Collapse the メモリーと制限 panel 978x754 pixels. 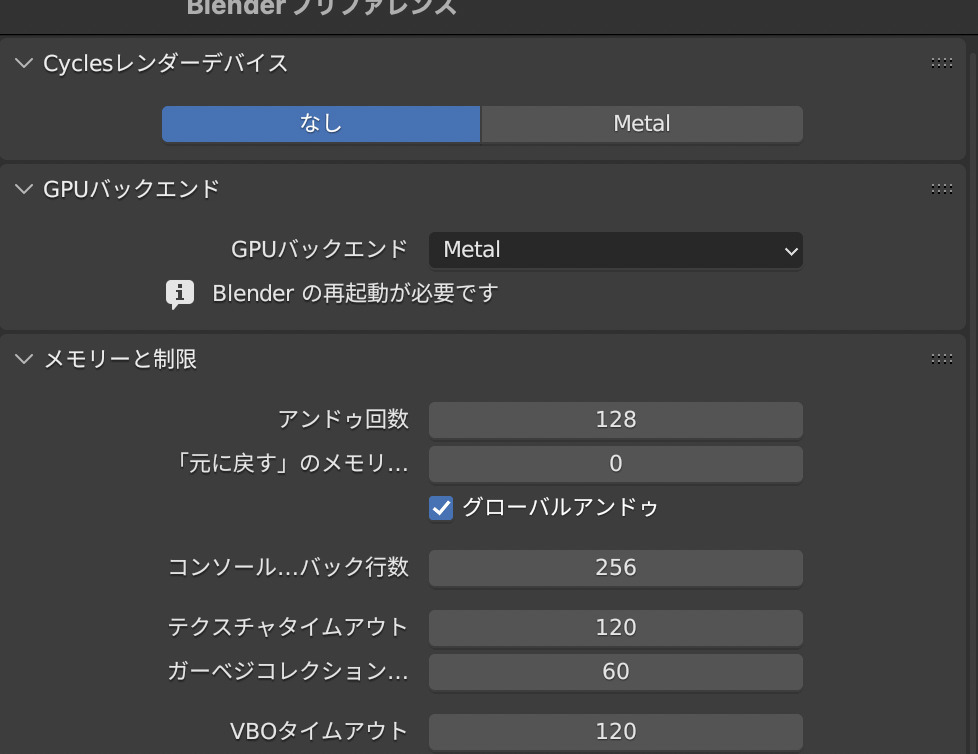(24, 359)
